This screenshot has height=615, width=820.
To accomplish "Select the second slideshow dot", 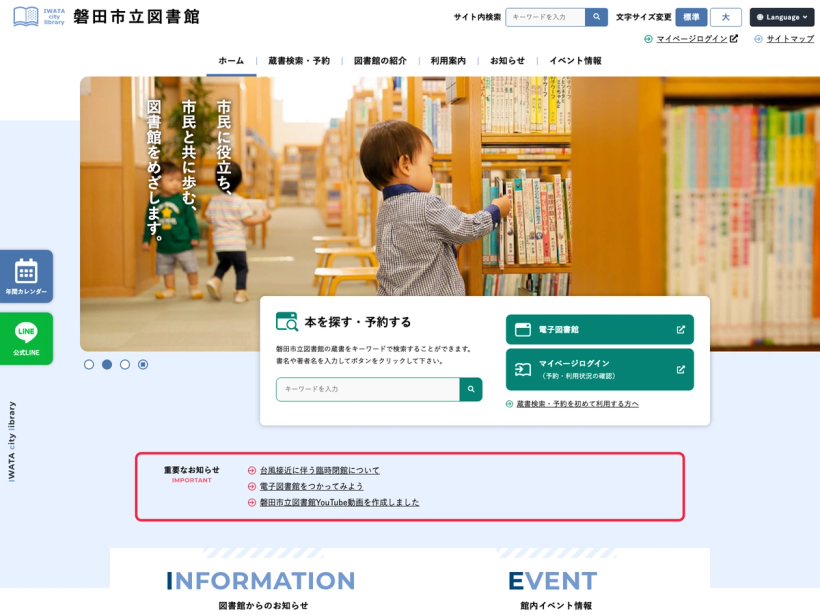I will click(107, 365).
